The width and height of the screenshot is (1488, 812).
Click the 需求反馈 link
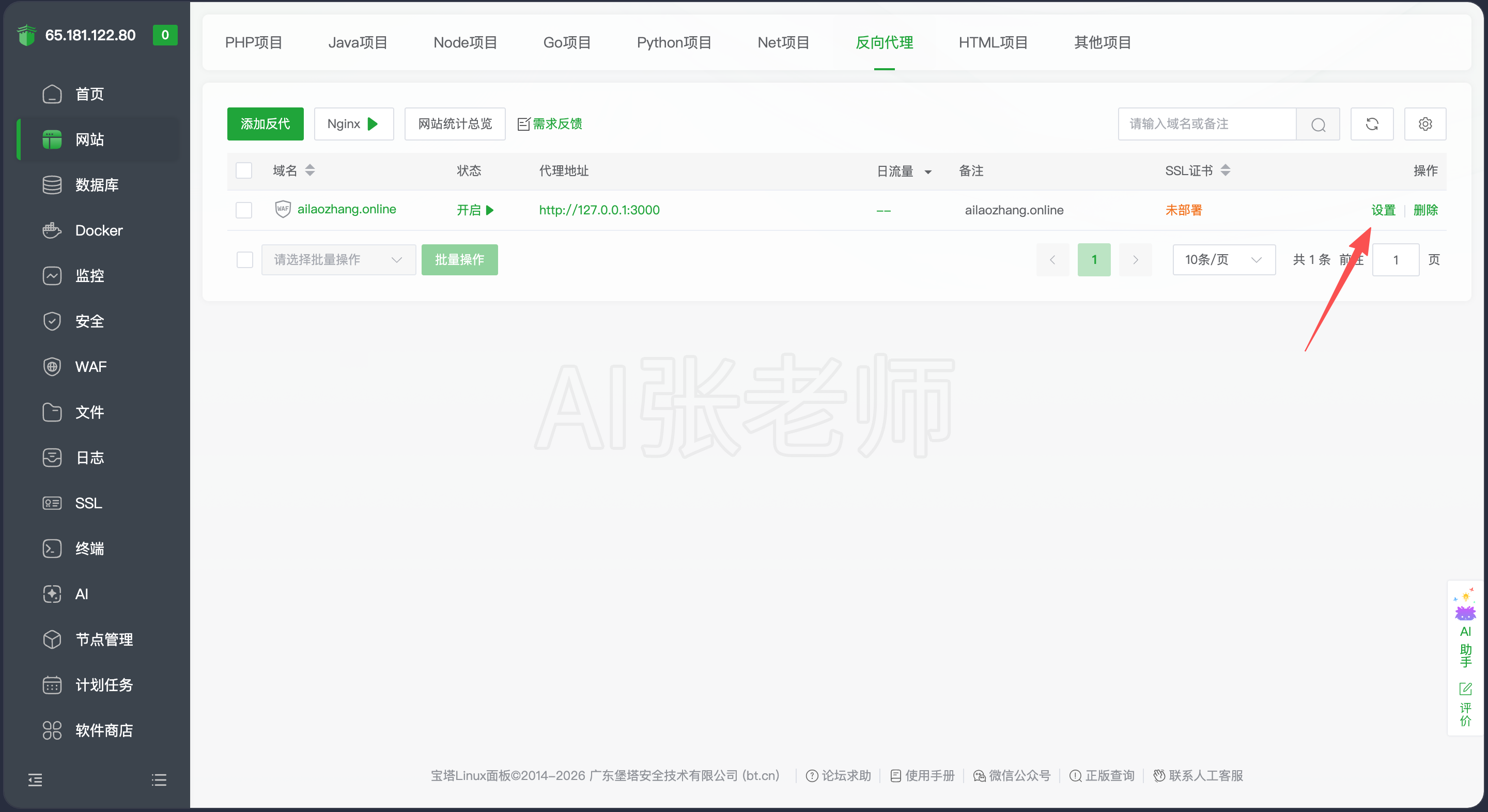coord(549,124)
